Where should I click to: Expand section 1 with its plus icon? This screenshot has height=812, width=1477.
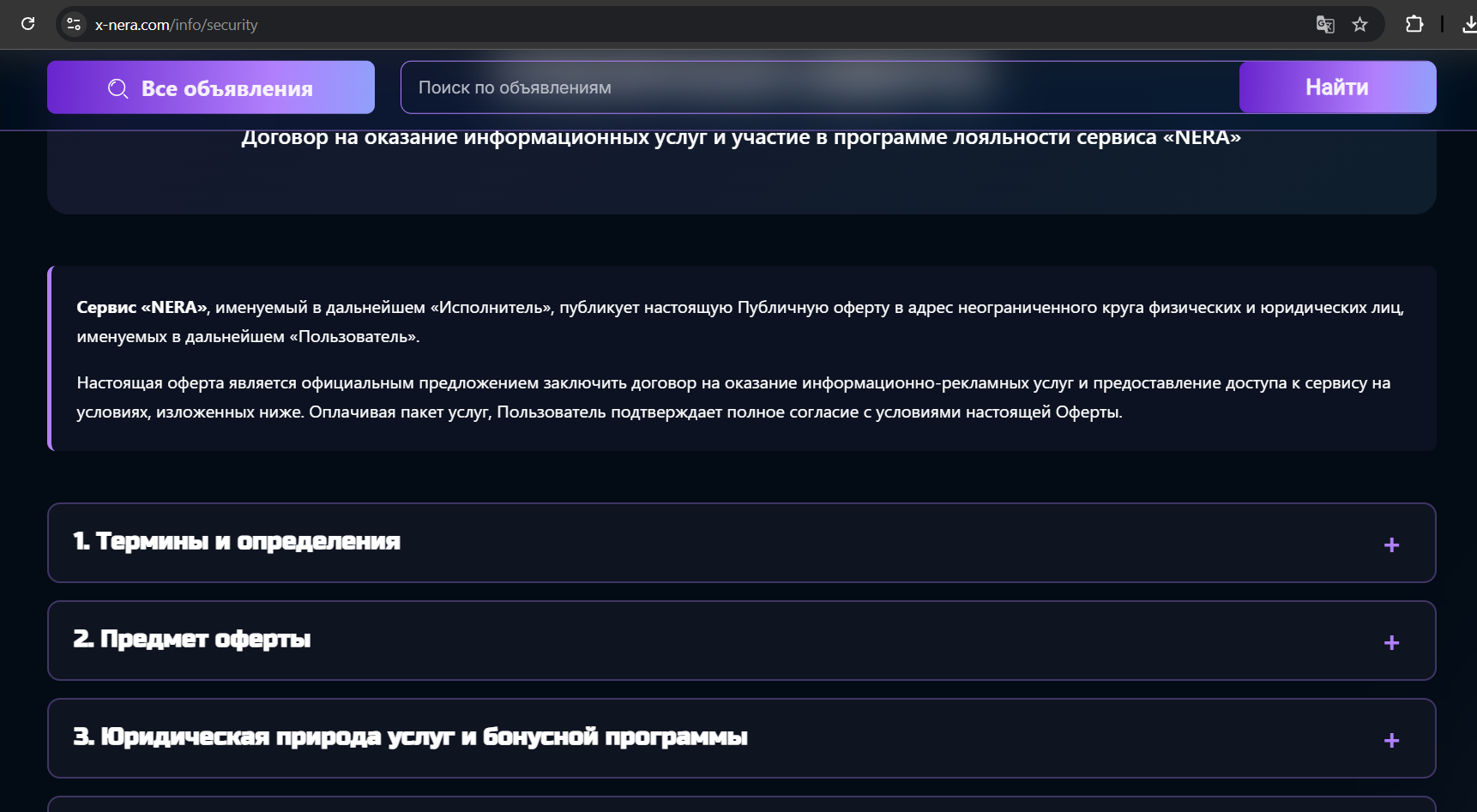(x=1391, y=545)
